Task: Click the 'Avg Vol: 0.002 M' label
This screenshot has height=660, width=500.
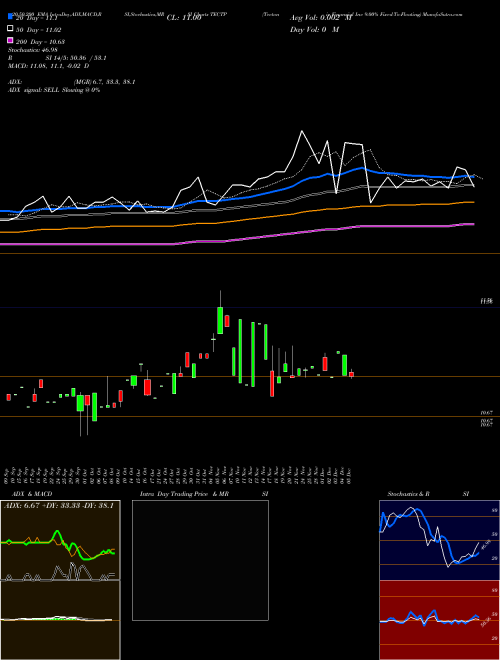Action: [321, 18]
